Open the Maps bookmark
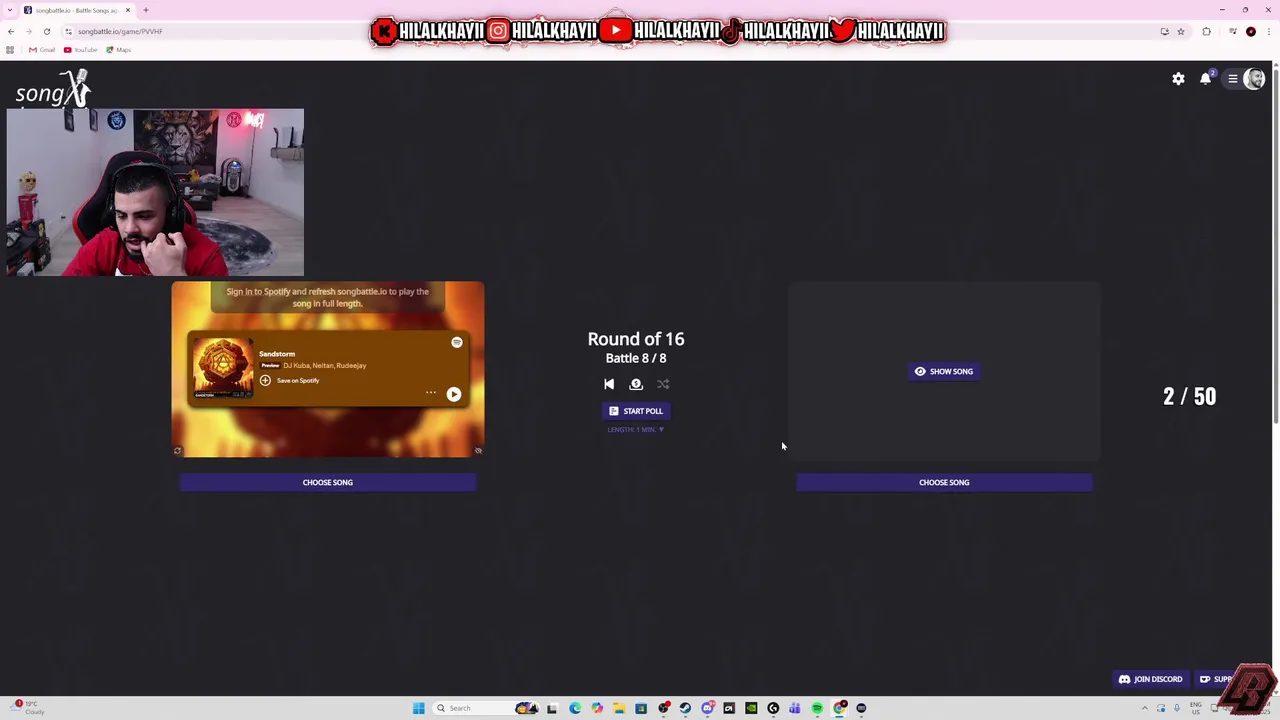The width and height of the screenshot is (1280, 720). coord(118,50)
